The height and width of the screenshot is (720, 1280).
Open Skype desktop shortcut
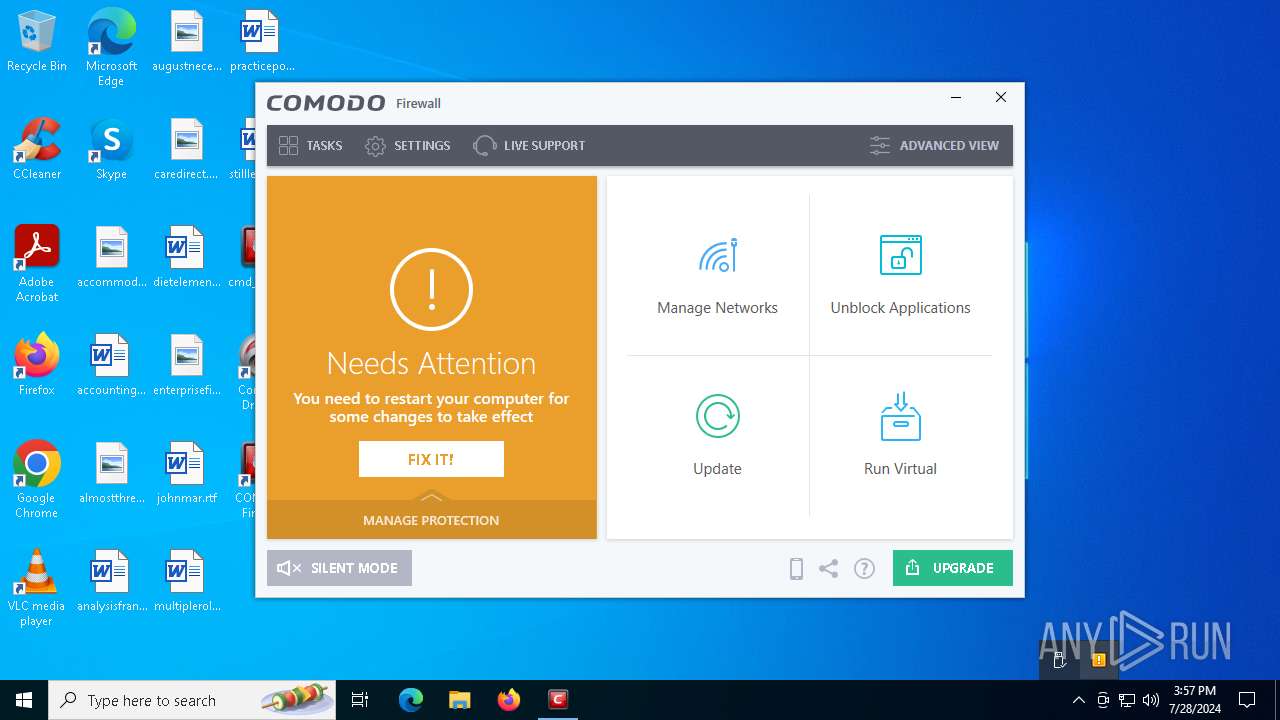pyautogui.click(x=111, y=149)
